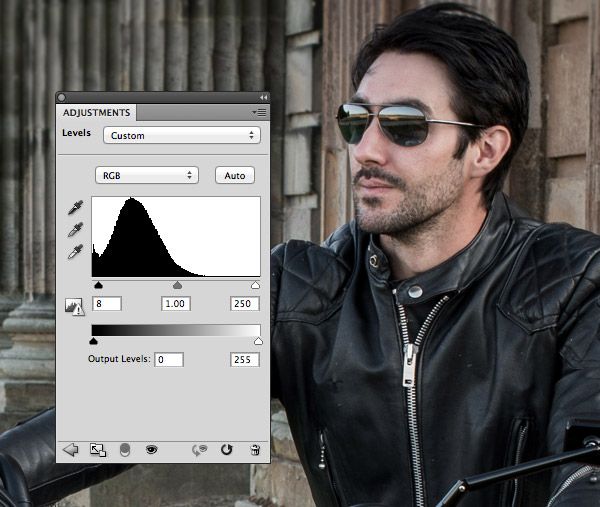This screenshot has height=507, width=600.
Task: Click the Output Levels field showing 255
Action: point(244,359)
